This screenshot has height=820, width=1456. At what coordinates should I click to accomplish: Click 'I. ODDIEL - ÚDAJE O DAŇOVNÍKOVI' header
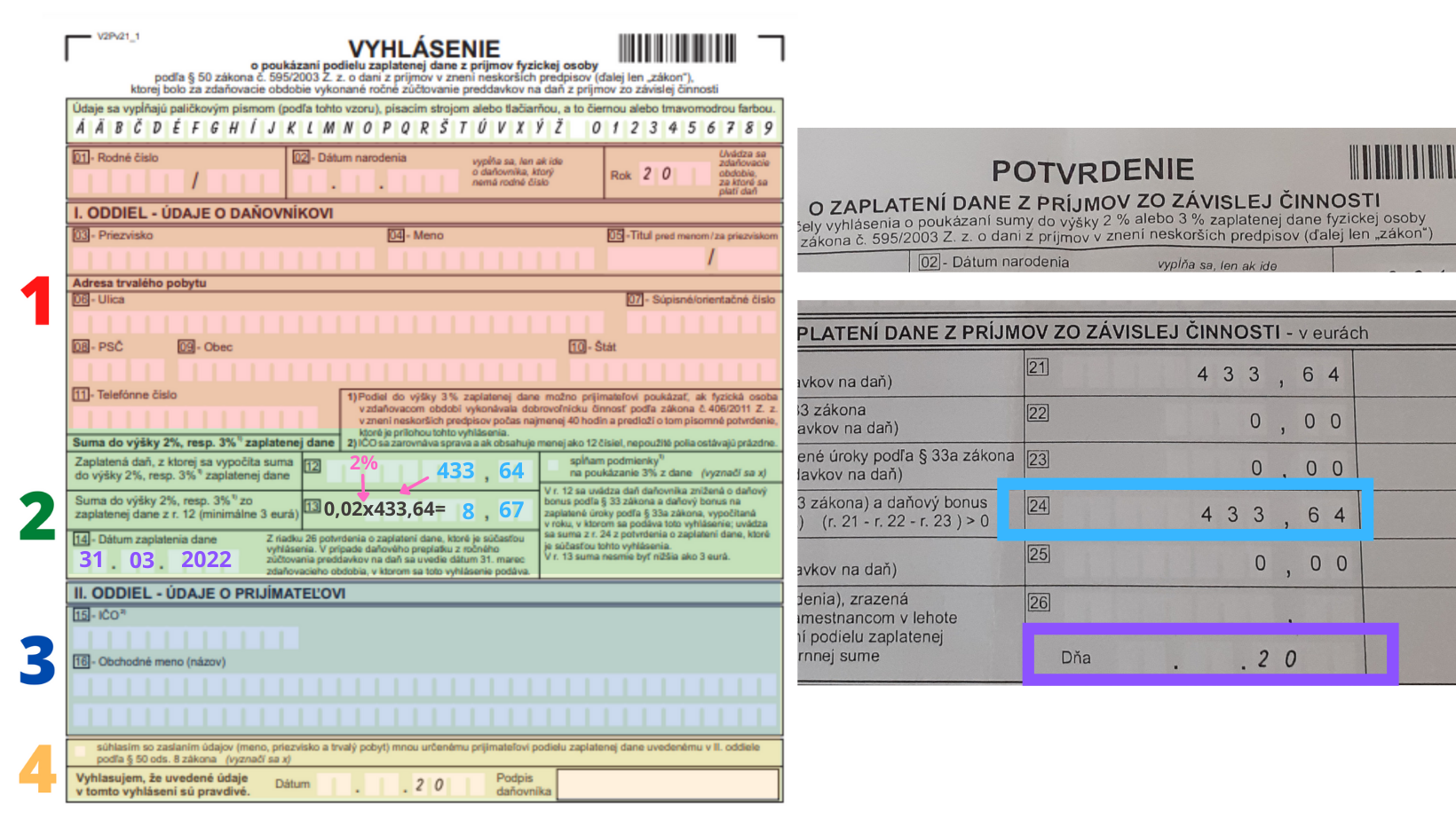[203, 213]
